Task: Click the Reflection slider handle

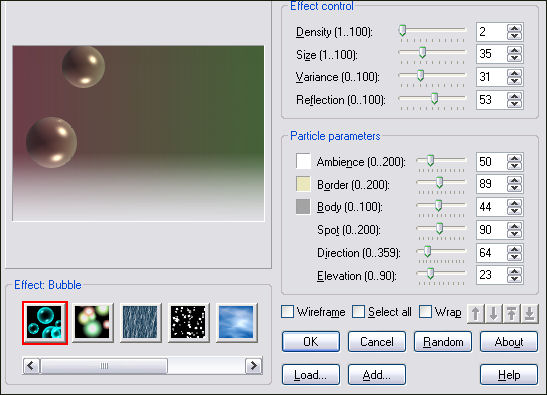Action: [x=434, y=98]
